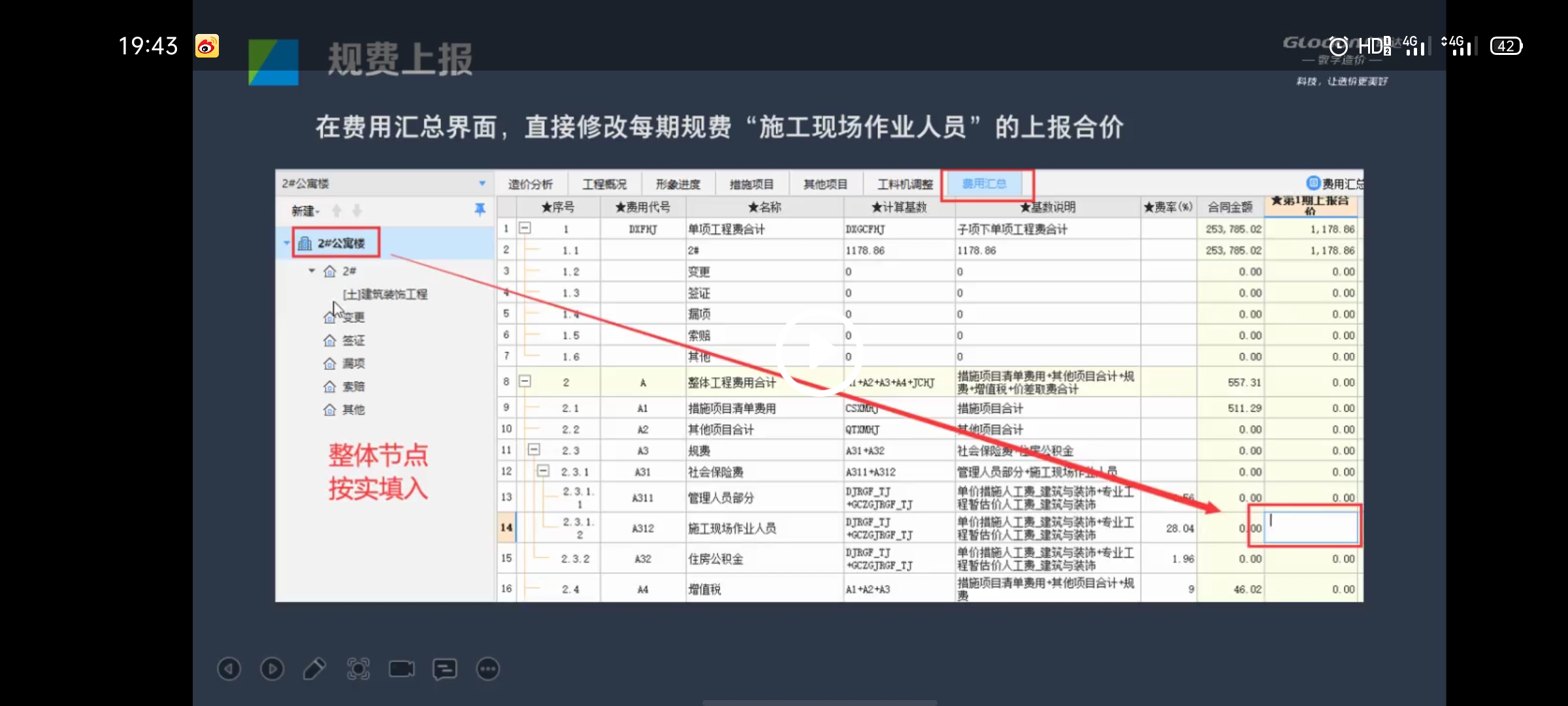This screenshot has height=706, width=1568.
Task: Click the ★计算基数 column header
Action: click(x=899, y=207)
